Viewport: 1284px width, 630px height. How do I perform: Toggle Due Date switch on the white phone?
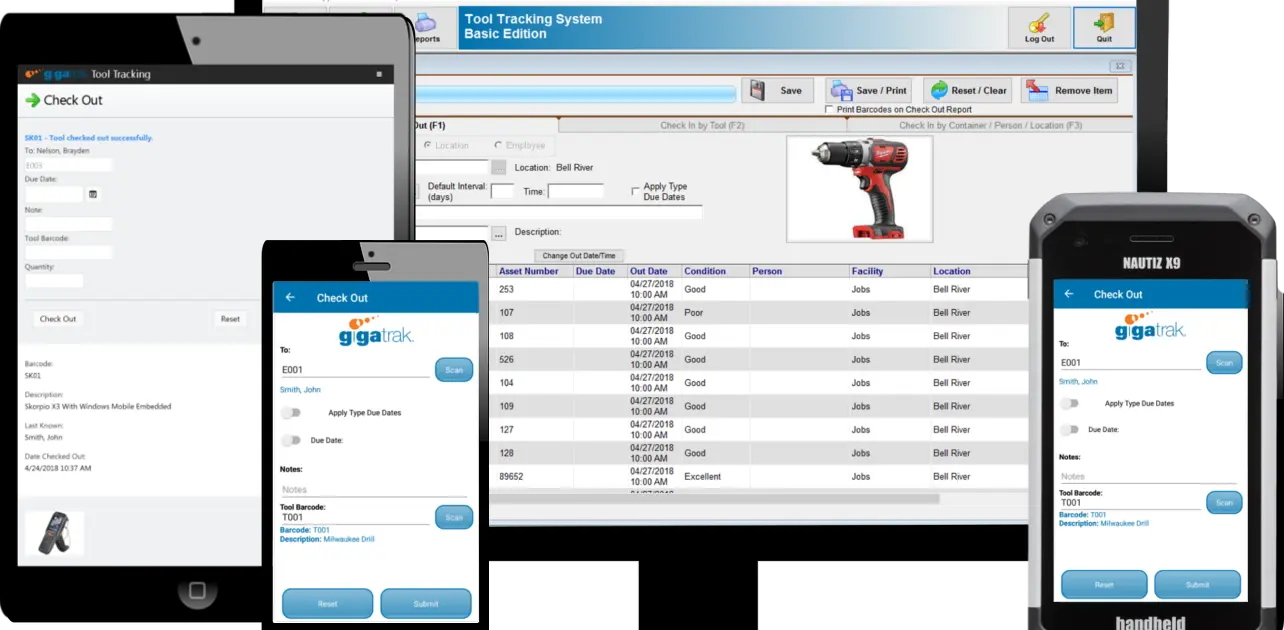pyautogui.click(x=291, y=440)
